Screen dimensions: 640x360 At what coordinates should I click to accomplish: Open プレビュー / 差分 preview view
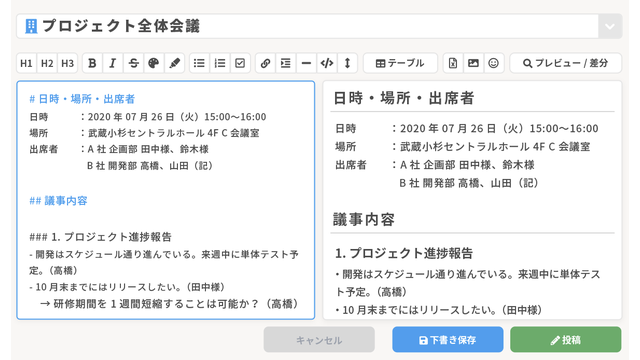[x=566, y=63]
